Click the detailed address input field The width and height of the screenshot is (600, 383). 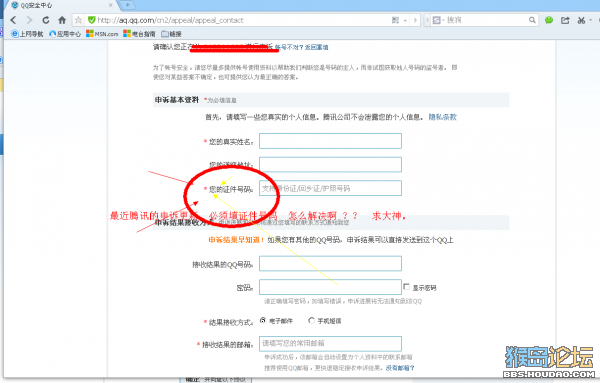click(330, 165)
